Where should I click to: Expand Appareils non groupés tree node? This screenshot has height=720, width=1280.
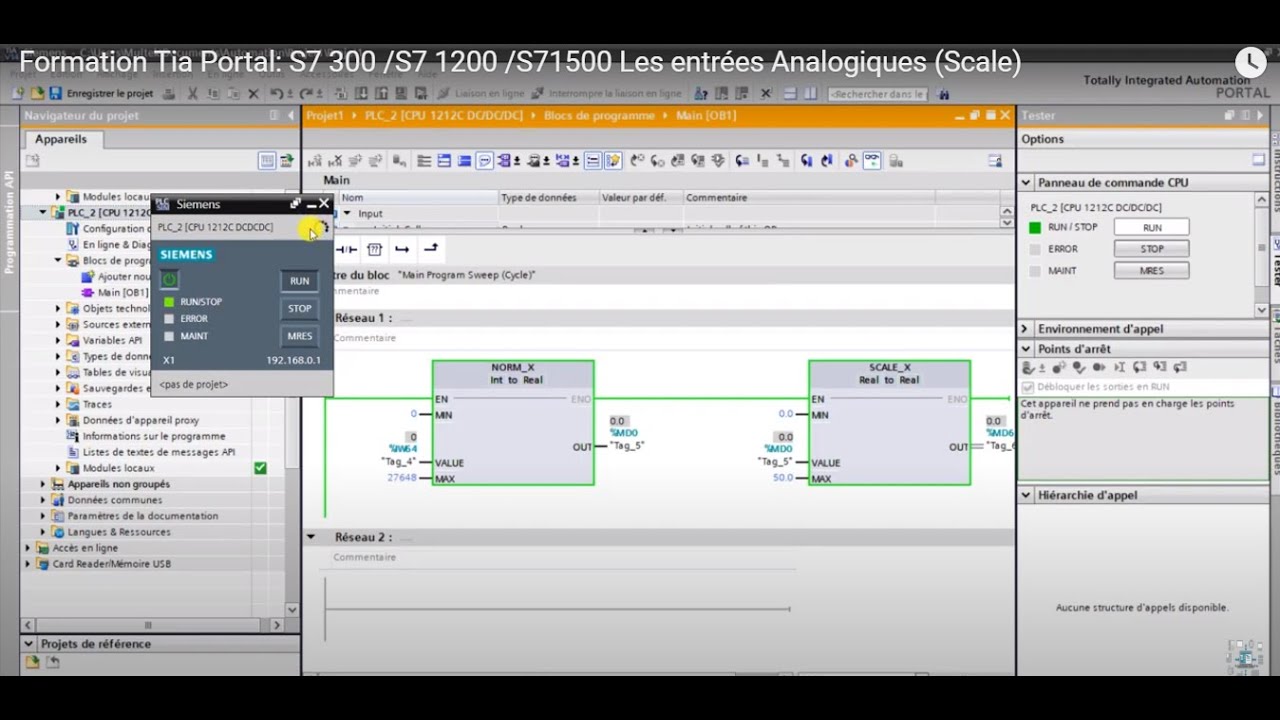tap(43, 484)
